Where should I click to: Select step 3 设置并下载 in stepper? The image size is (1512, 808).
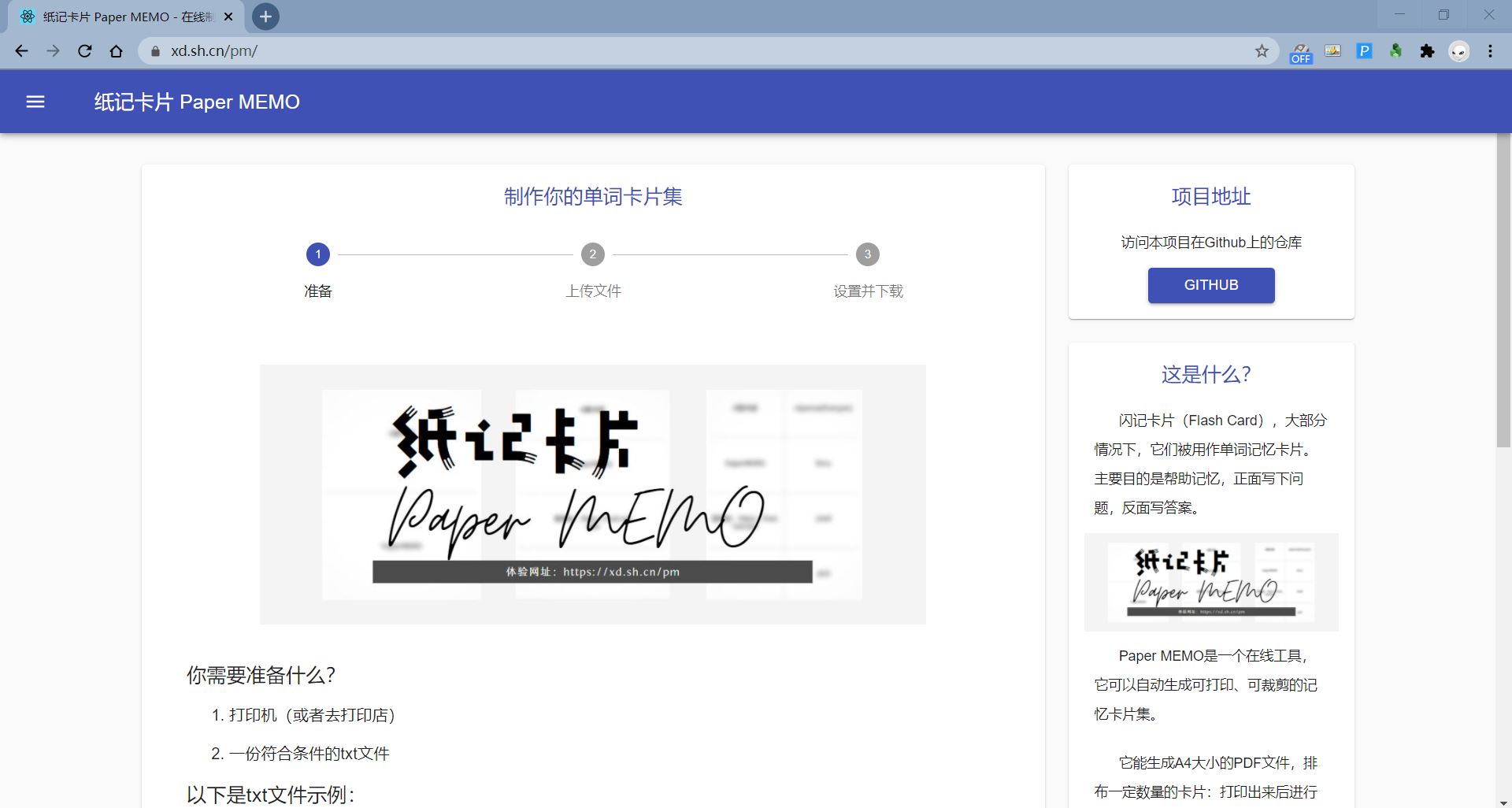click(868, 254)
